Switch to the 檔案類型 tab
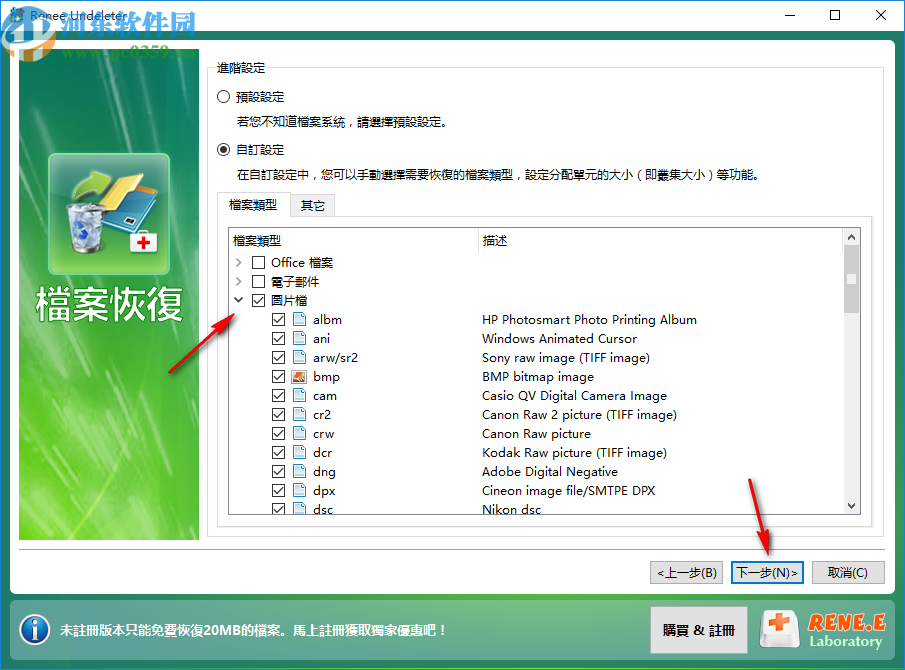 click(x=253, y=205)
